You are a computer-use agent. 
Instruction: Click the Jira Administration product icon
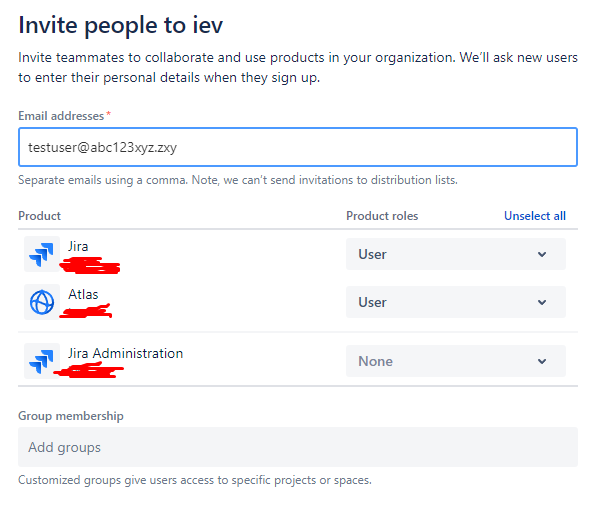coord(42,361)
